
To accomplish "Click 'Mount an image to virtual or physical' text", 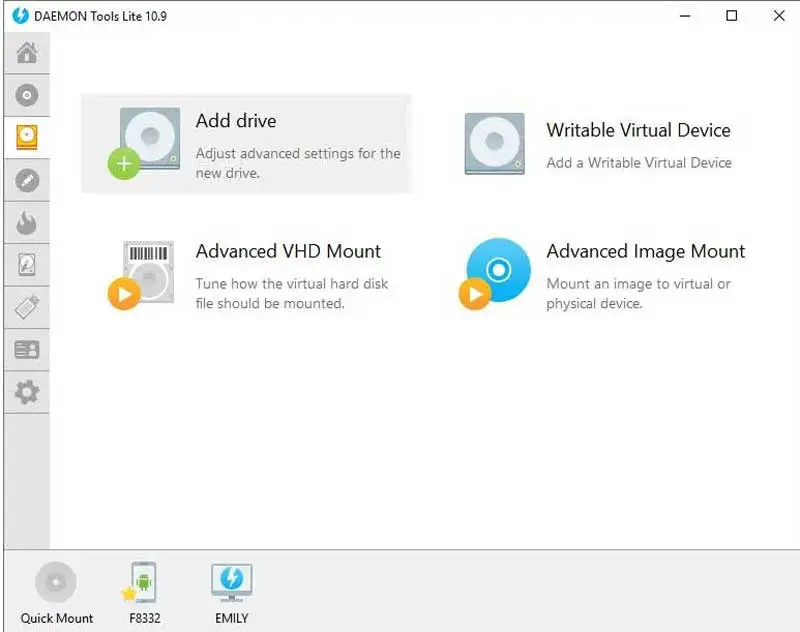I will pos(638,293).
